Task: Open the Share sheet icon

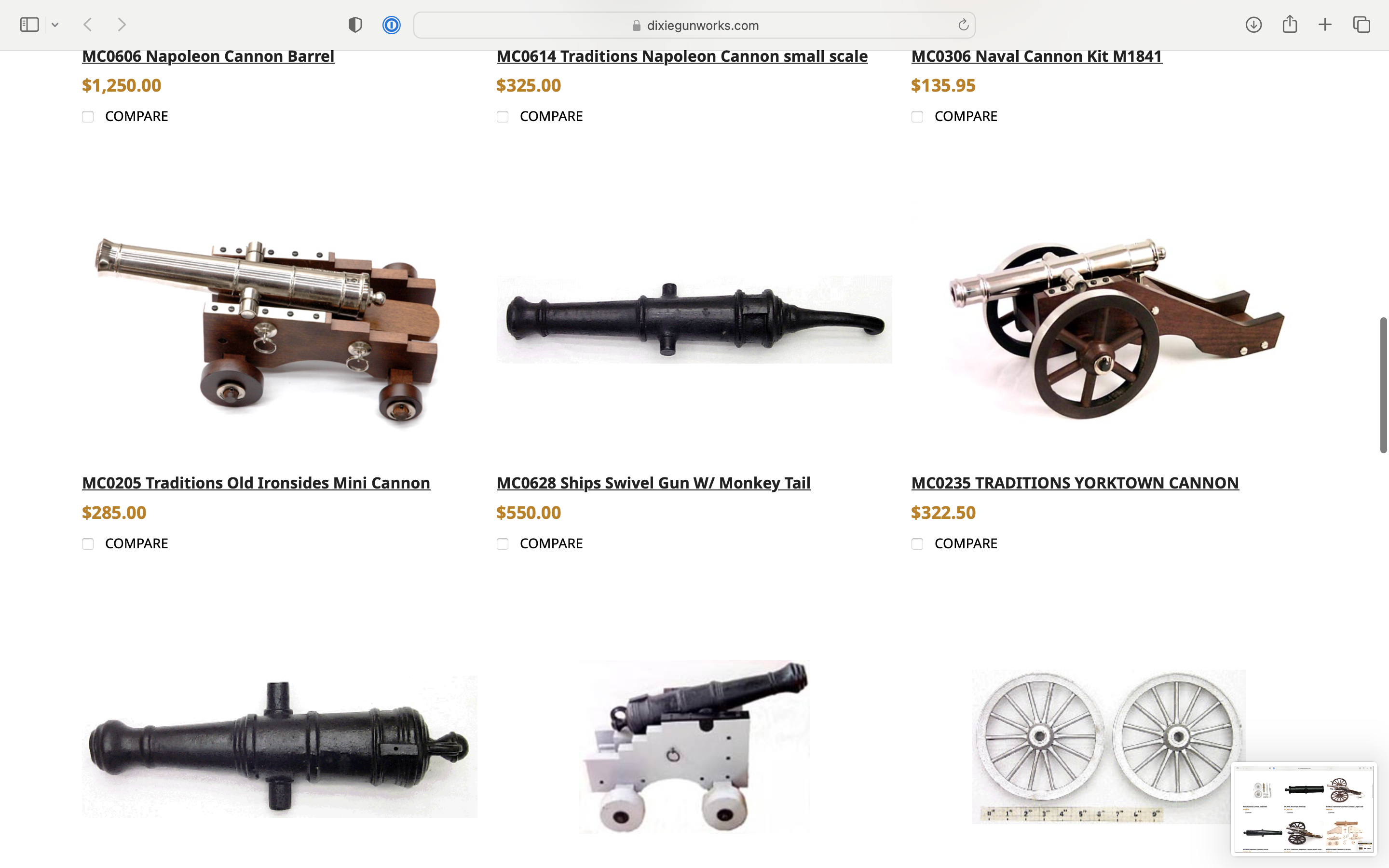Action: [x=1290, y=24]
